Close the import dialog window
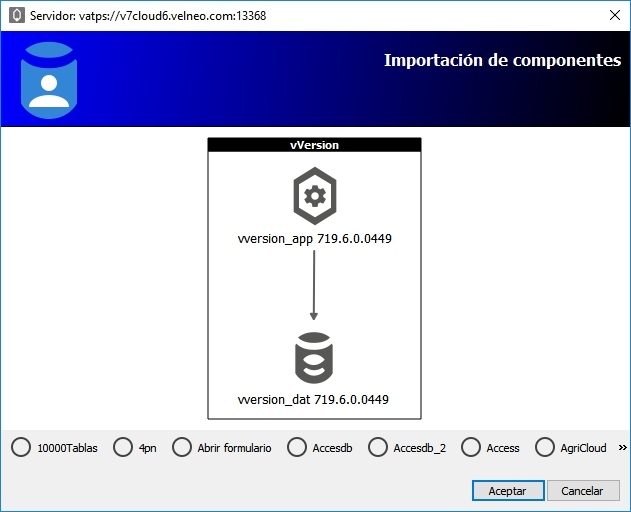Viewport: 631px width, 512px height. (613, 16)
